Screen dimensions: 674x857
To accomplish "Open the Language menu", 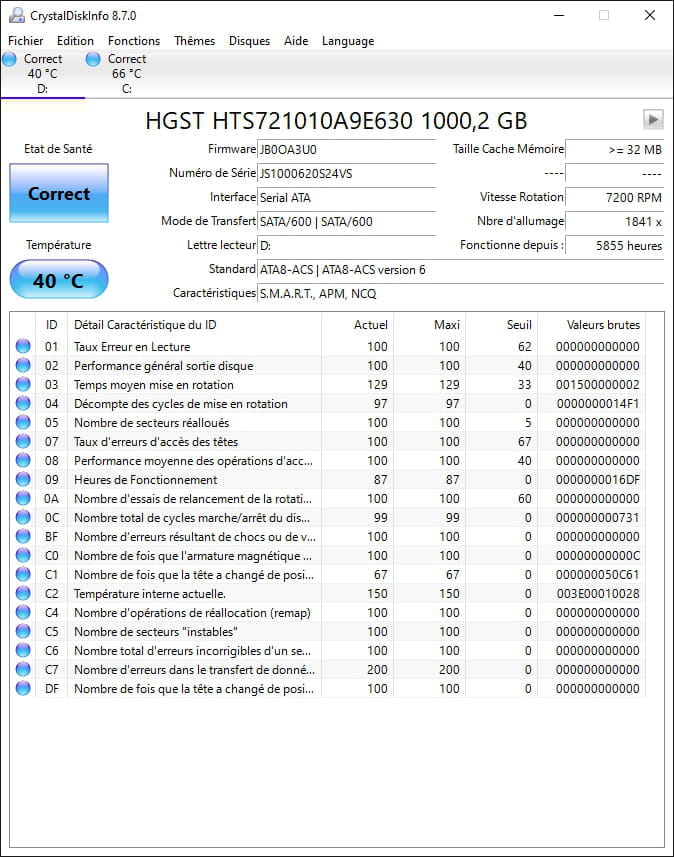I will (x=348, y=41).
